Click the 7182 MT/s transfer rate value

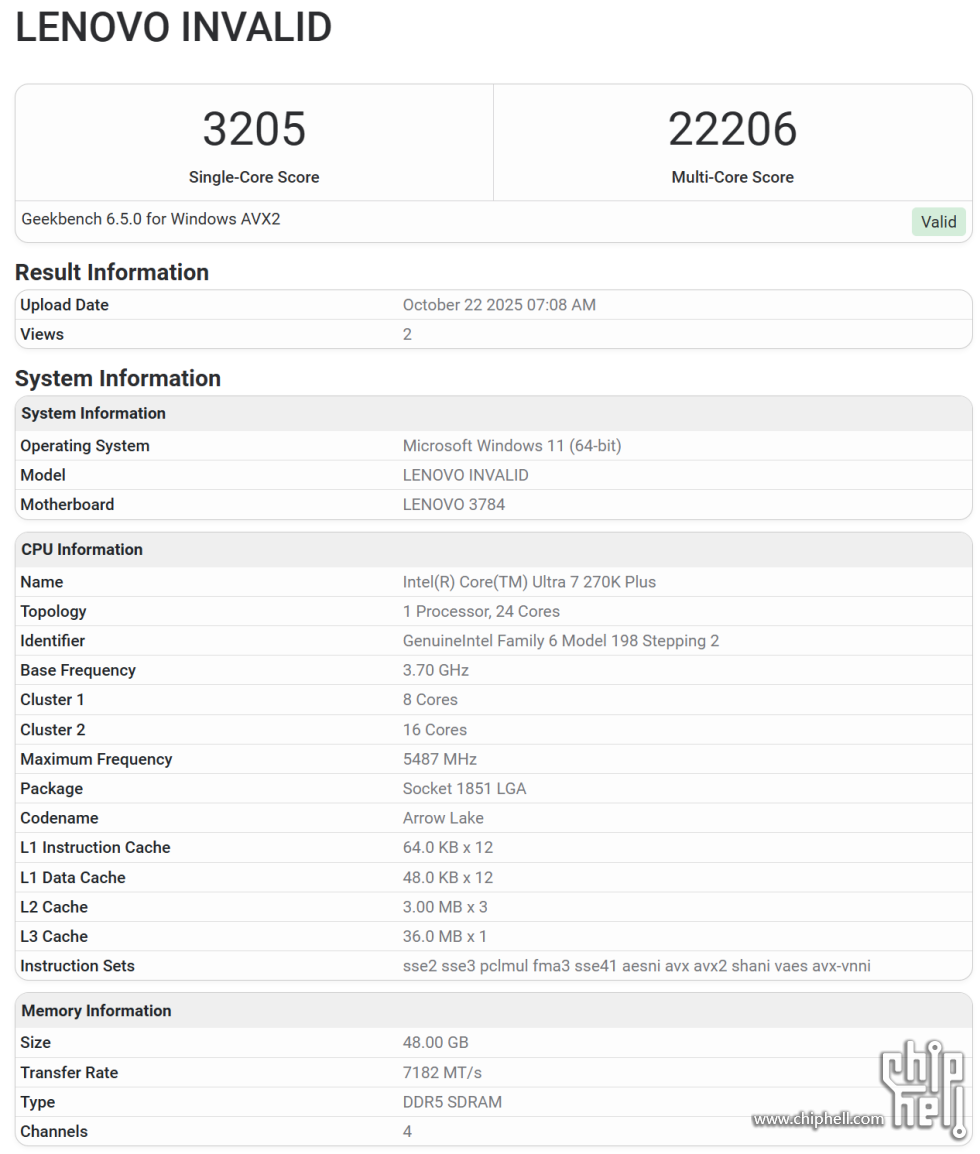coord(442,1072)
